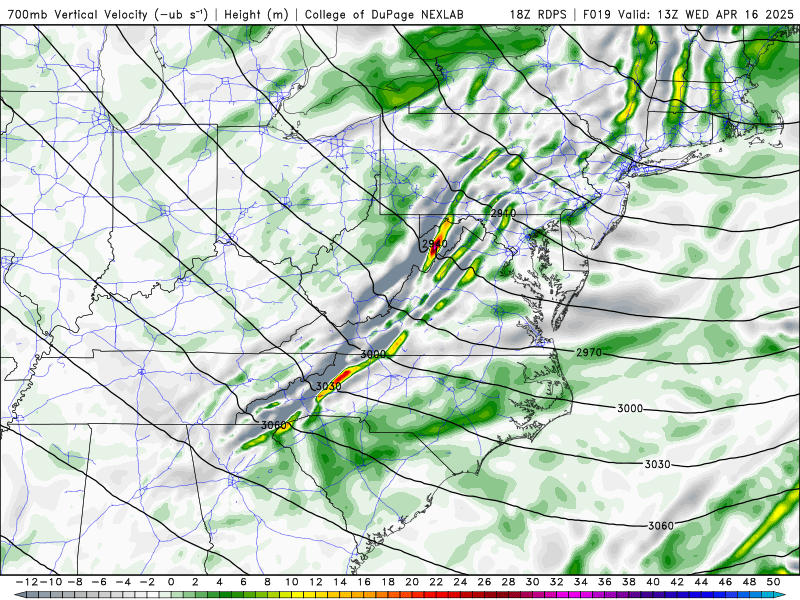Click the 38 value on the color scale

(629, 582)
